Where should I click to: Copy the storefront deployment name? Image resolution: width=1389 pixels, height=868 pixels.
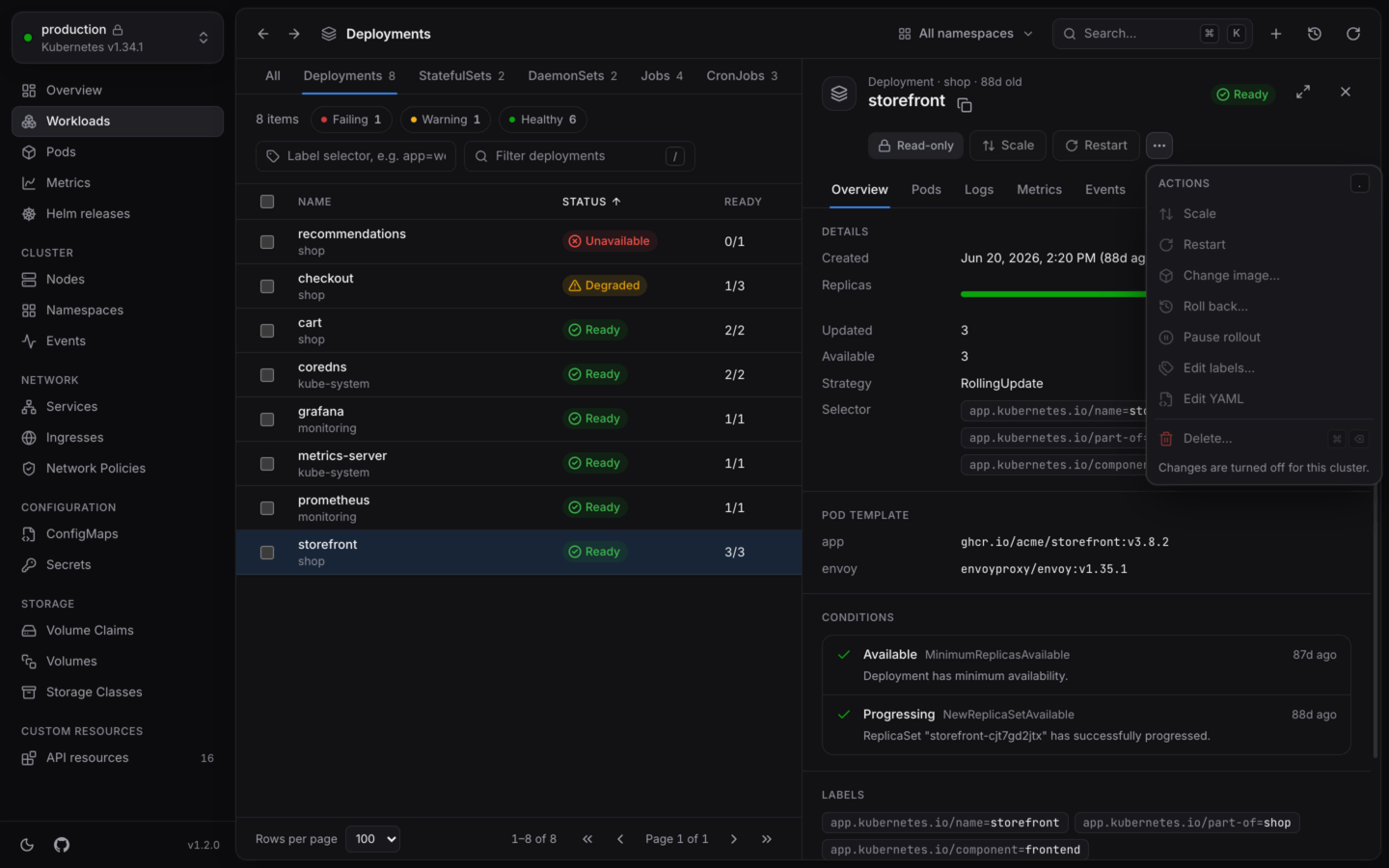[x=965, y=104]
